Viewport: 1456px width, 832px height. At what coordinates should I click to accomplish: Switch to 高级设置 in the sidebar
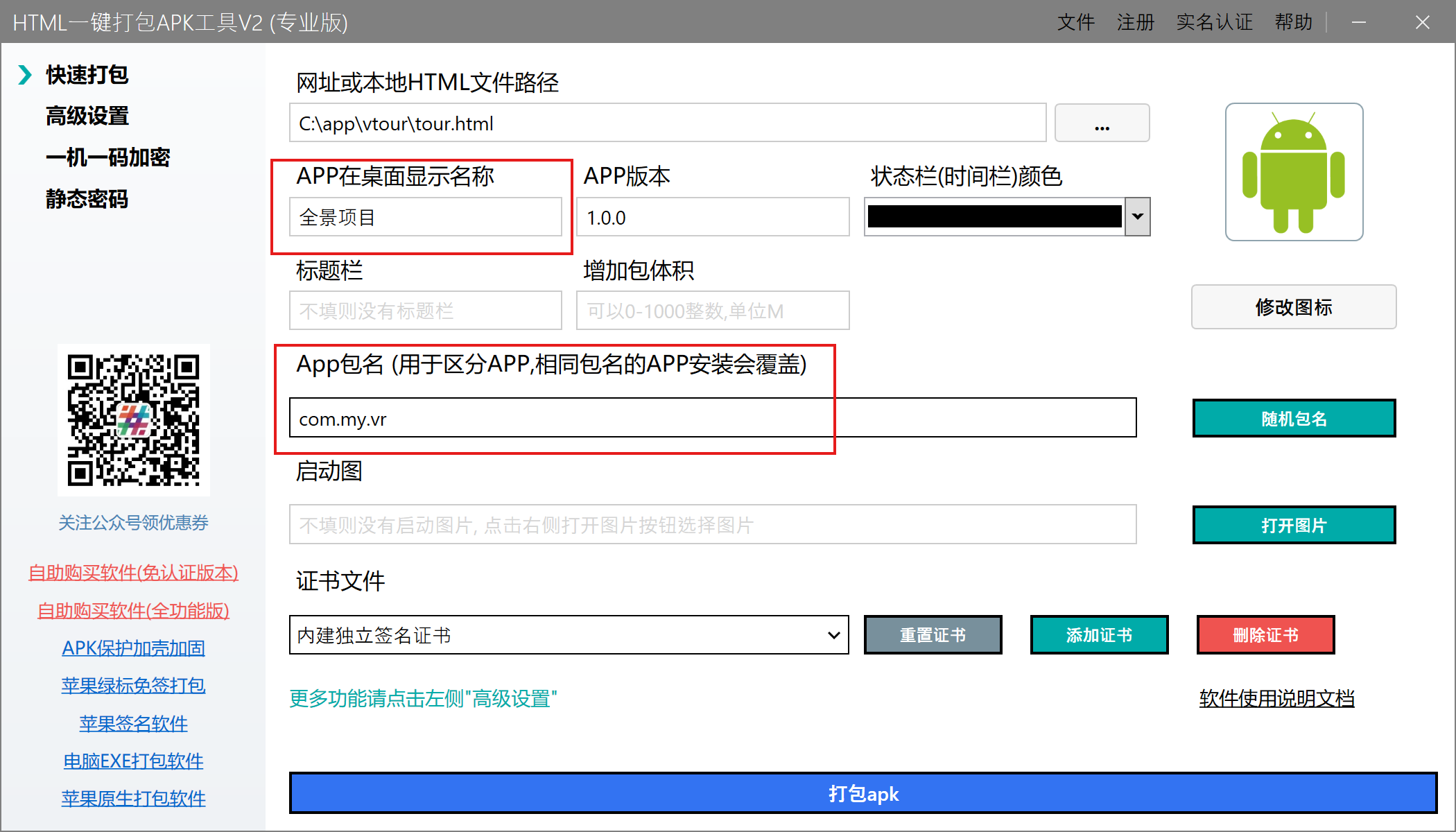coord(86,116)
